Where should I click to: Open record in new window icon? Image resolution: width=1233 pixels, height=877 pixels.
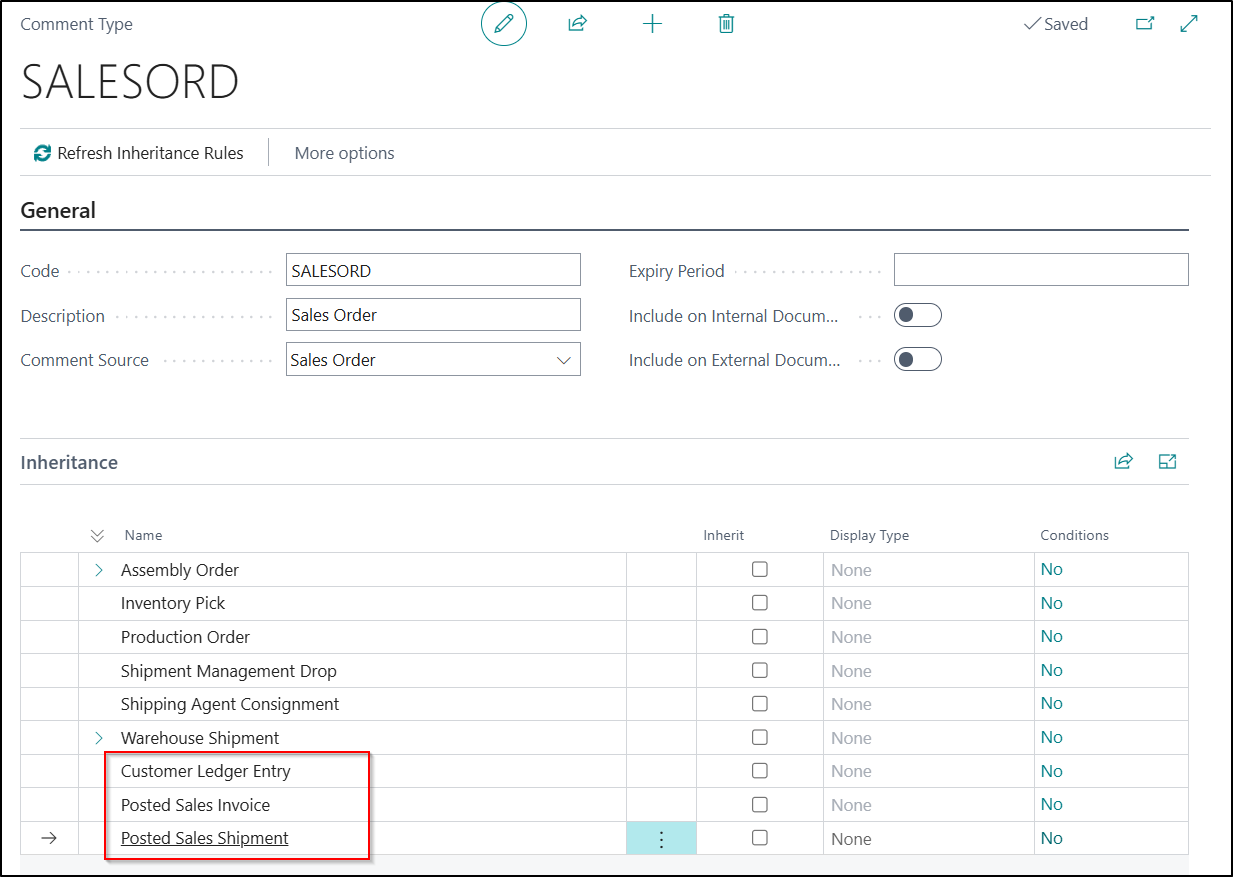[1145, 24]
